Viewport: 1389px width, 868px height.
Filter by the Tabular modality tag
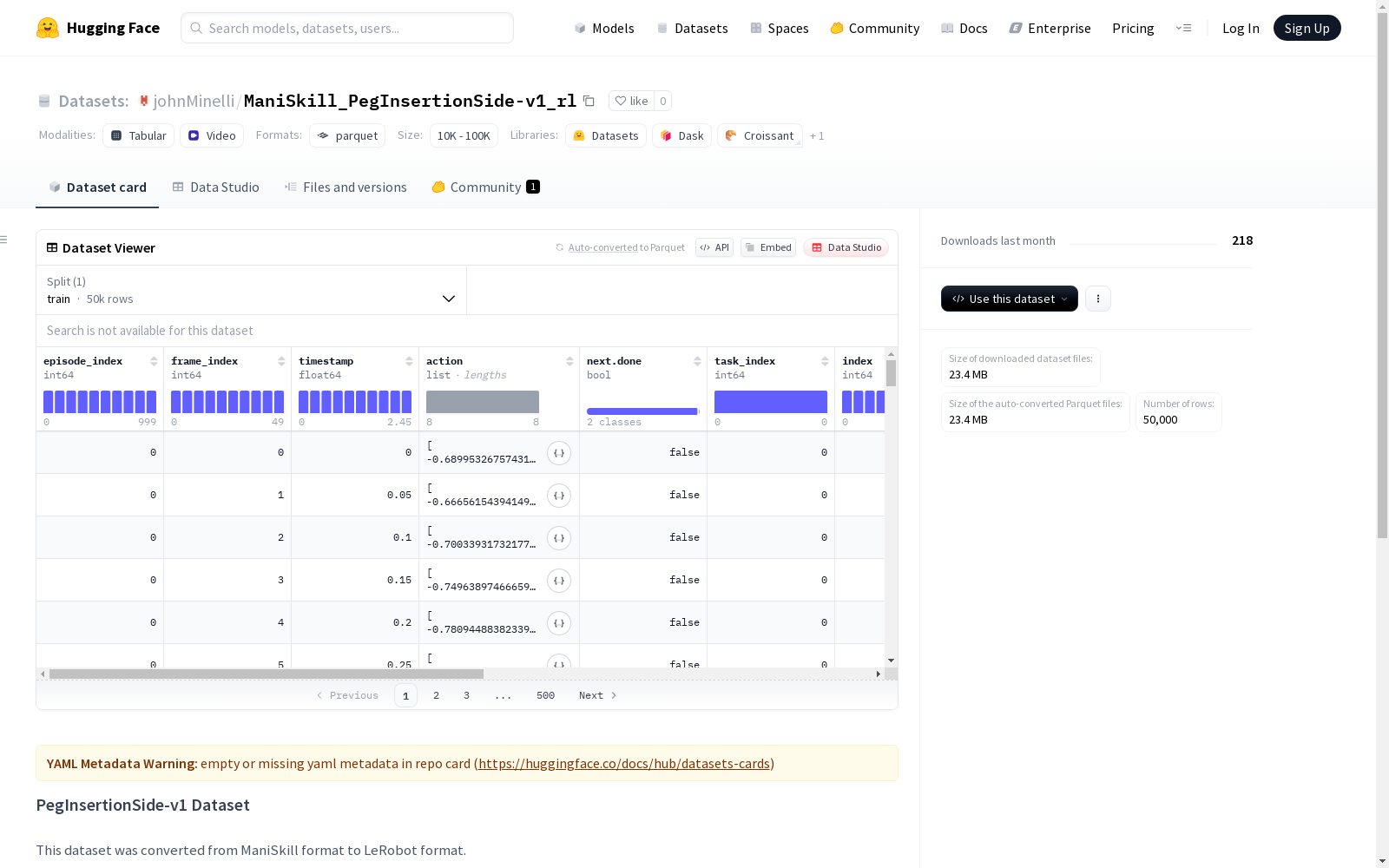point(139,135)
